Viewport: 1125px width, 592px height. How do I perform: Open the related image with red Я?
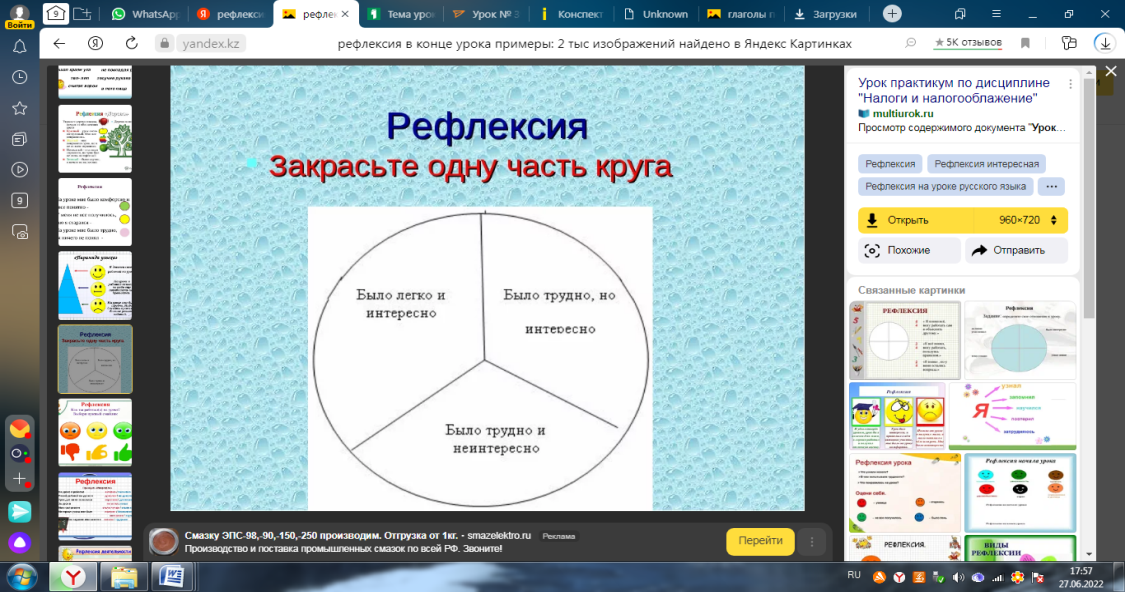1012,416
